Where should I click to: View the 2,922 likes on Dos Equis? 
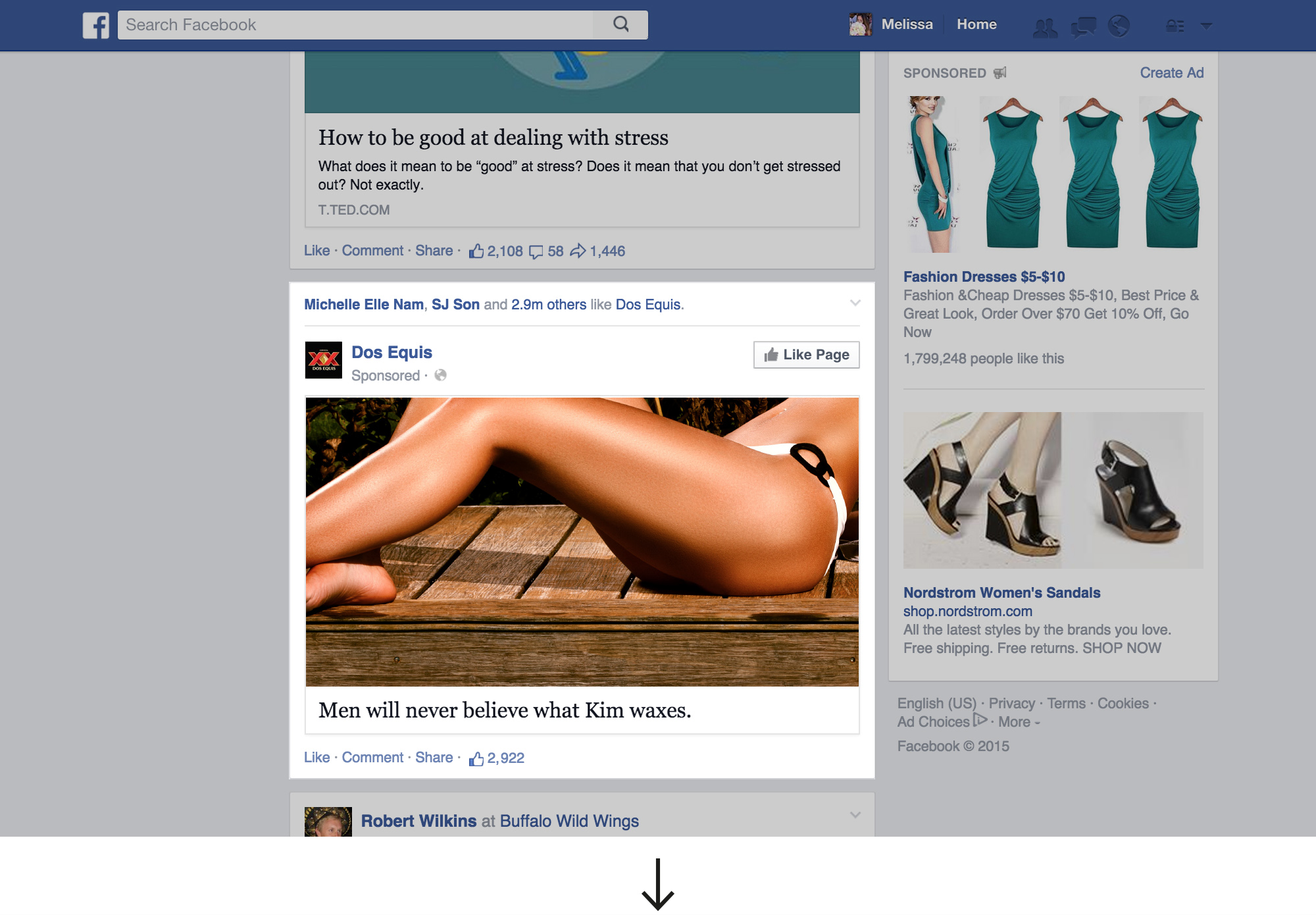pyautogui.click(x=497, y=758)
